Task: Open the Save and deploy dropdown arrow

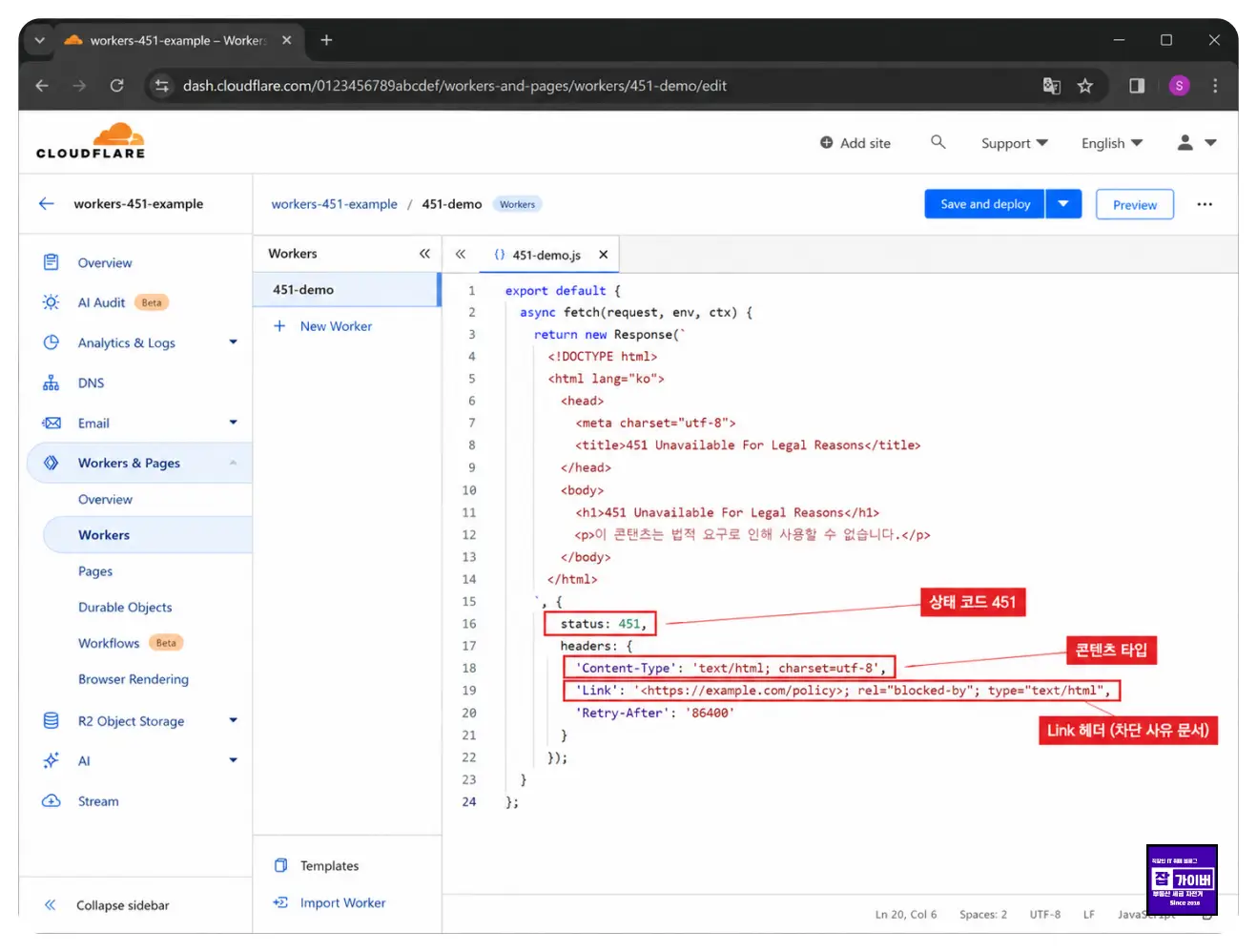Action: tap(1063, 204)
